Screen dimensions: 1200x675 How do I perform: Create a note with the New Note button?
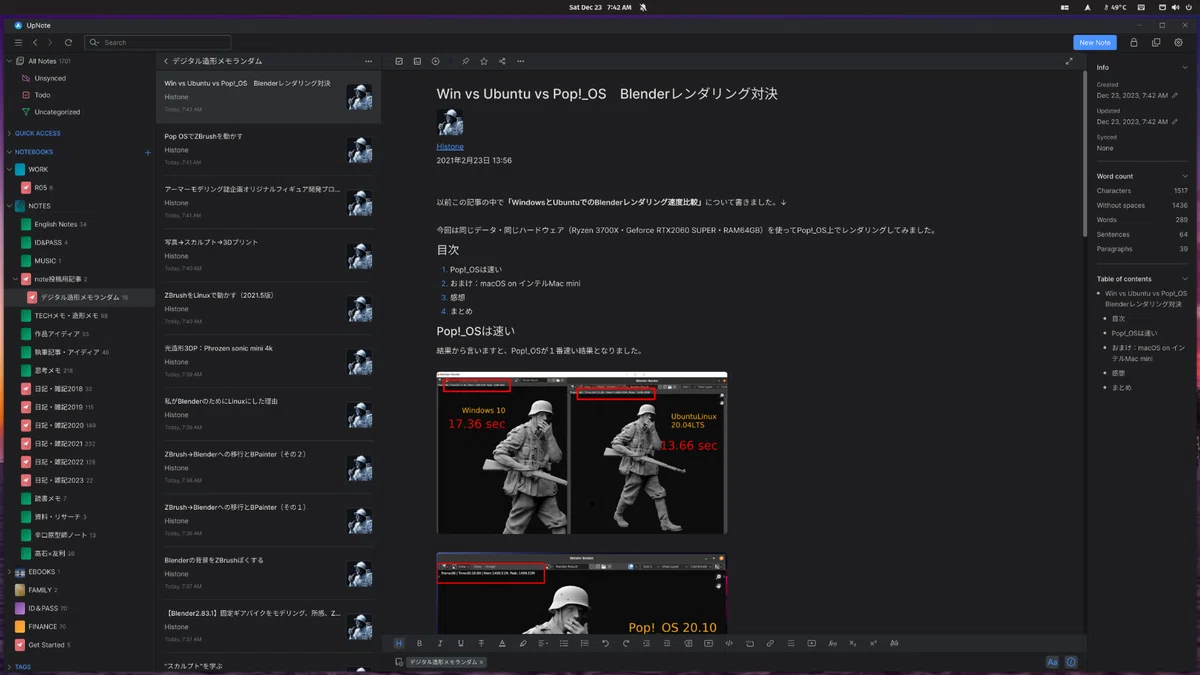[1095, 43]
